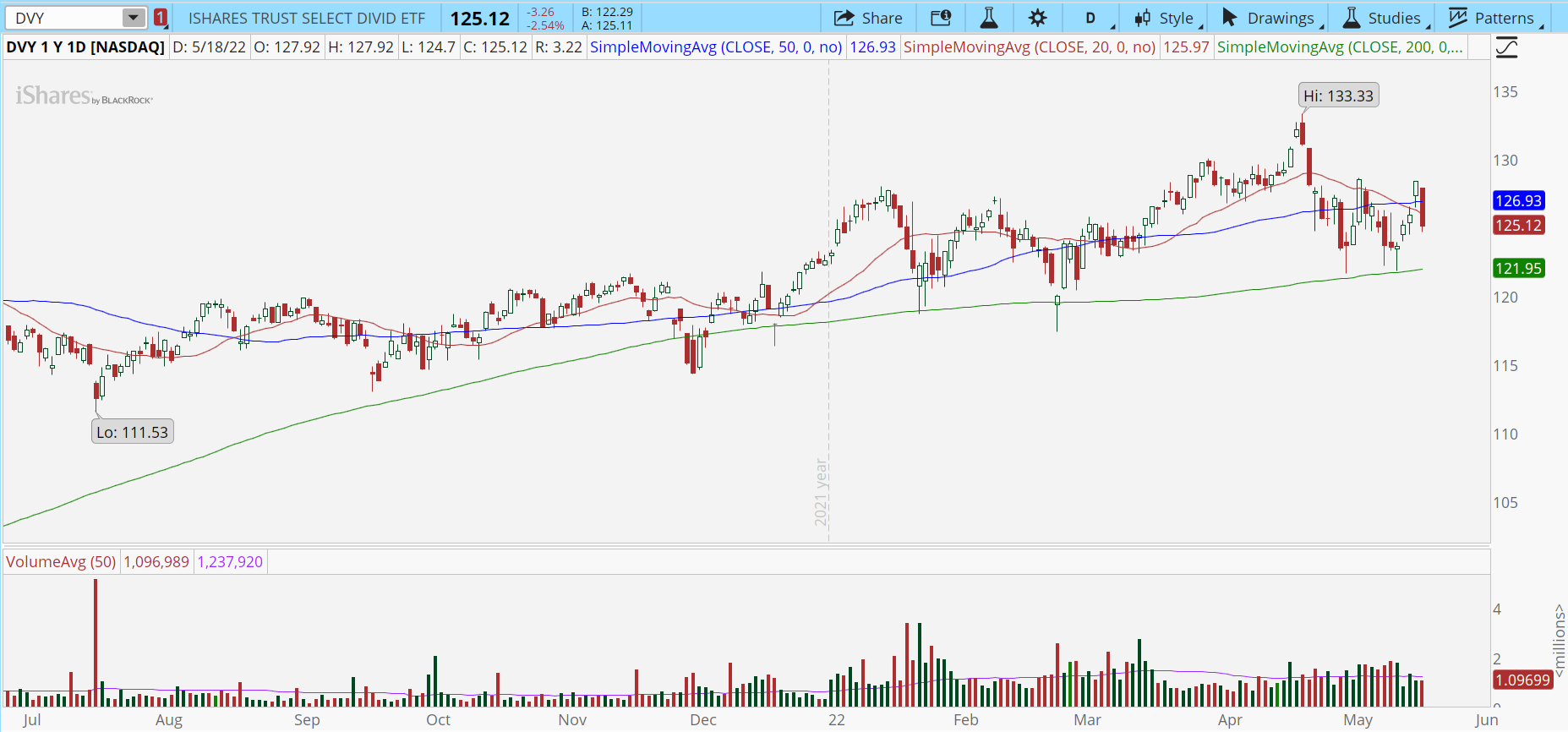The width and height of the screenshot is (1568, 732).
Task: Click the -2.54% percent change value
Action: pos(545,25)
